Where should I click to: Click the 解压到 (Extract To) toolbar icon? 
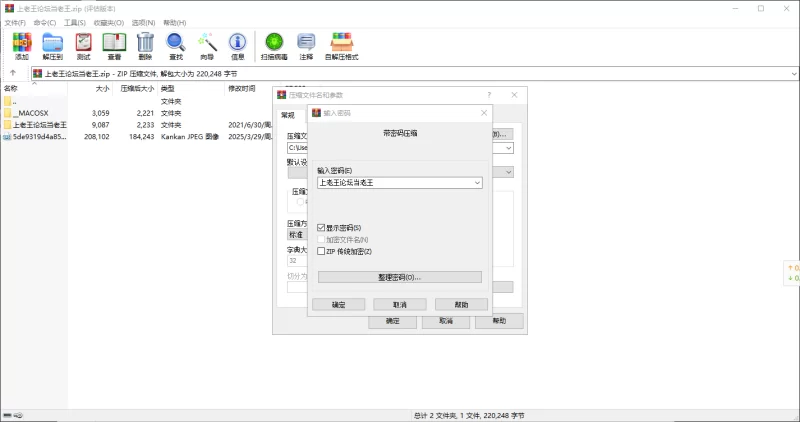pyautogui.click(x=53, y=43)
